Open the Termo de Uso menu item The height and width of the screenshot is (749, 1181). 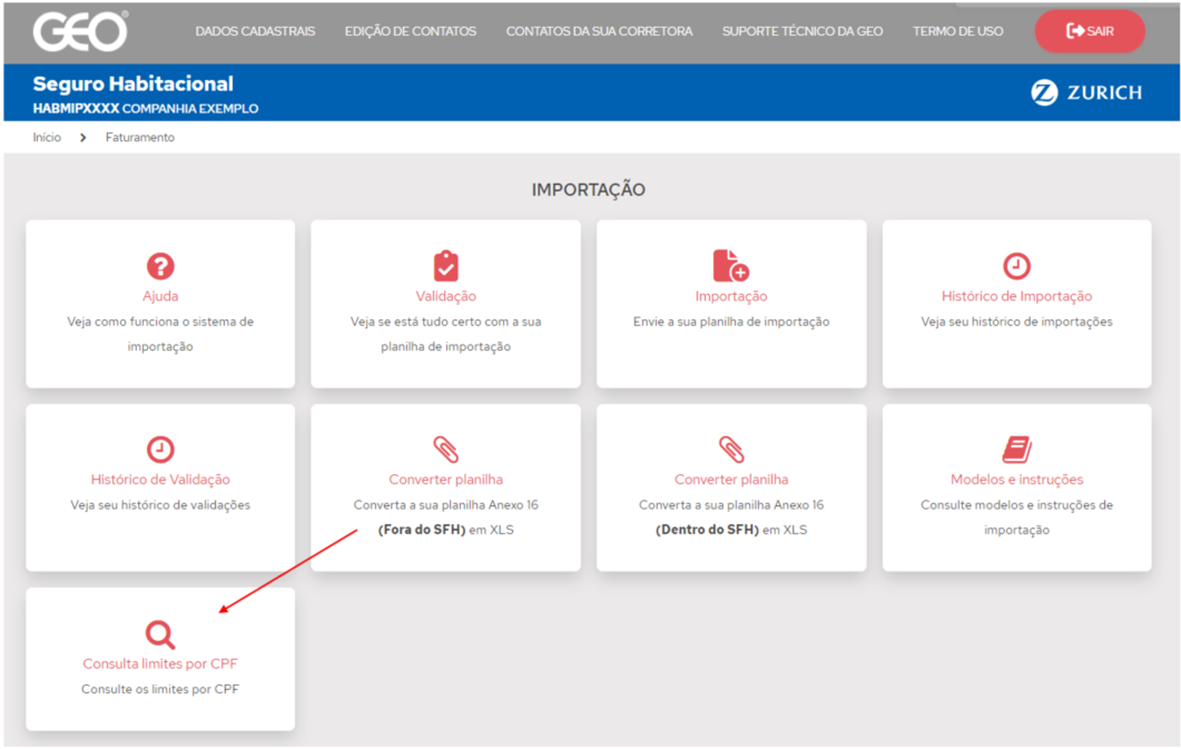point(957,31)
